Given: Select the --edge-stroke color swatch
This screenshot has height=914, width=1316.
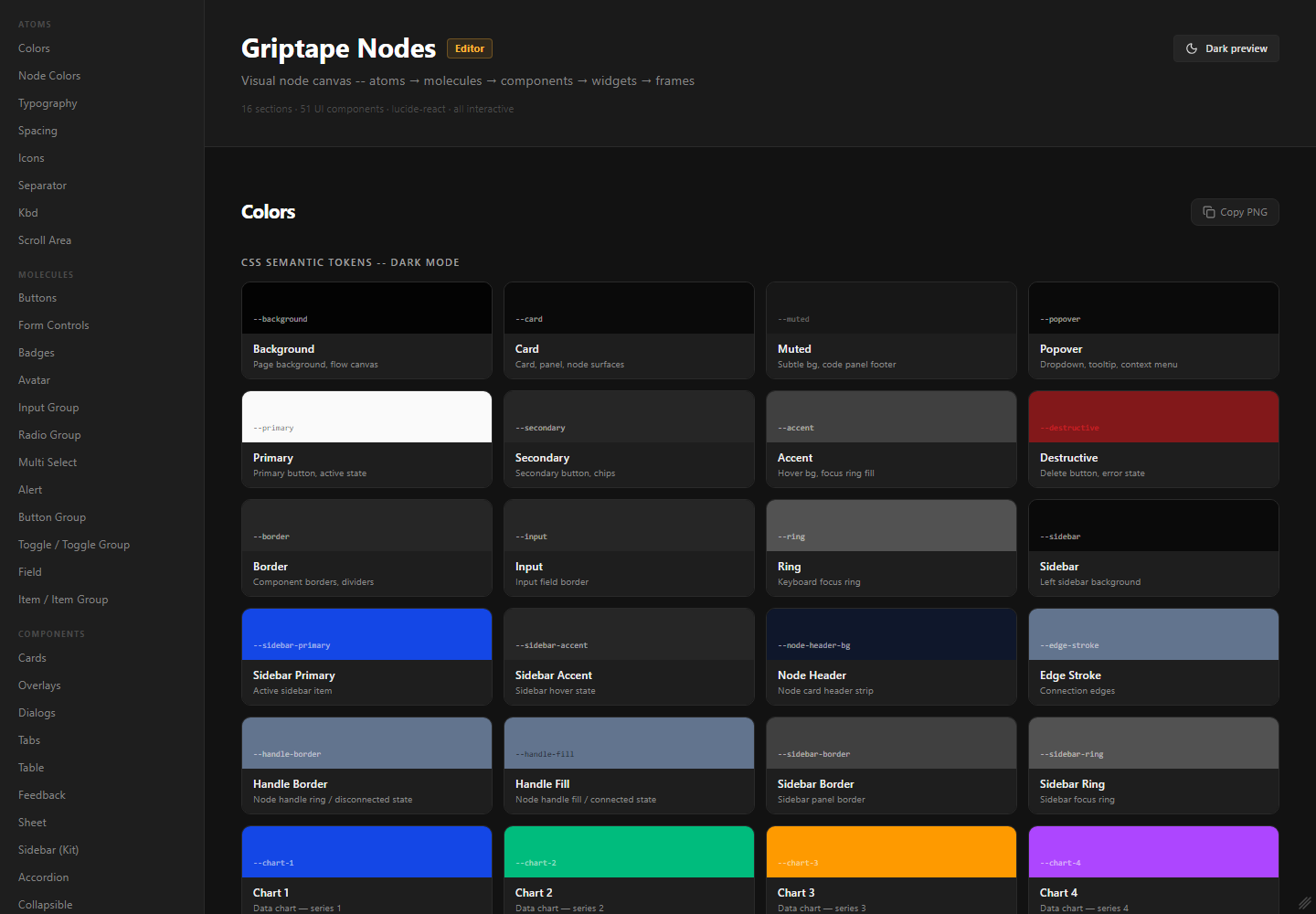Looking at the screenshot, I should [x=1153, y=634].
